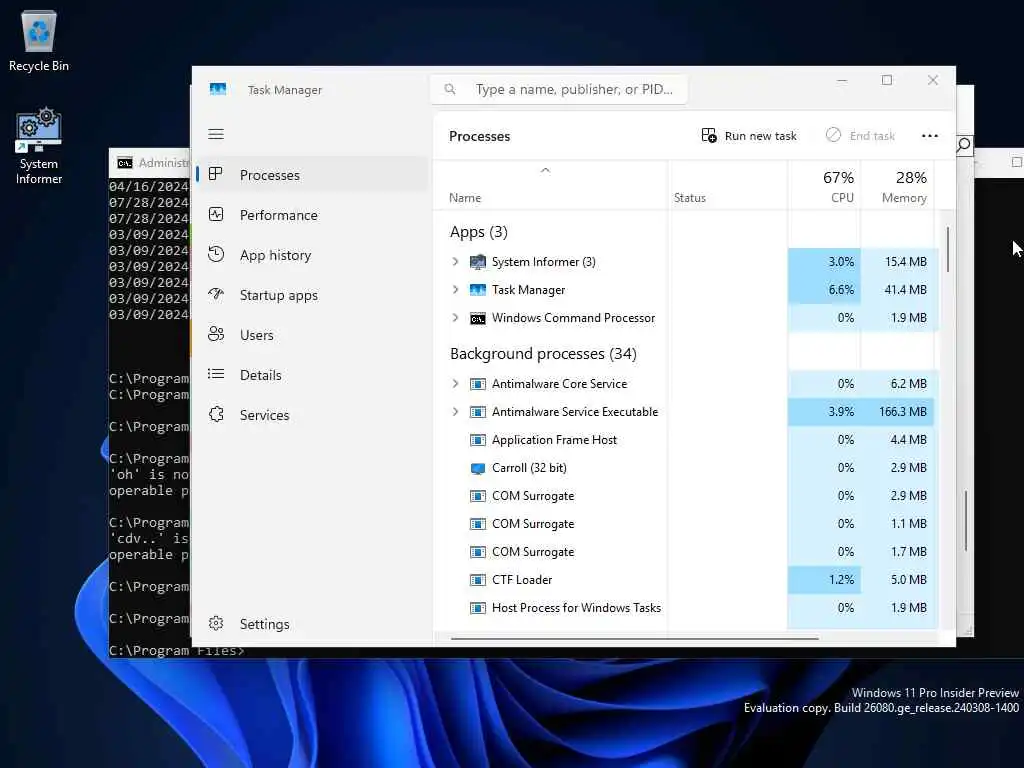Open the Services page

pos(313,415)
